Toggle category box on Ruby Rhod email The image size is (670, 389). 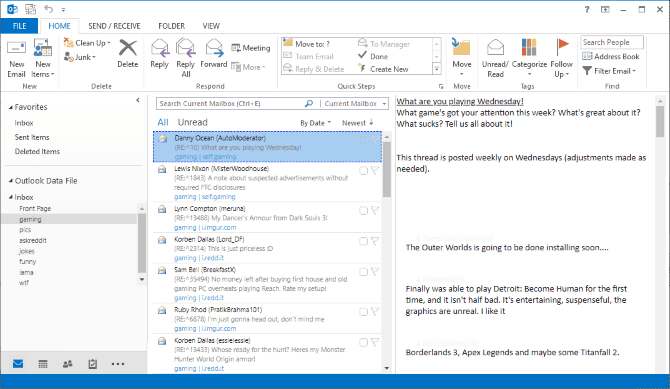coord(363,312)
